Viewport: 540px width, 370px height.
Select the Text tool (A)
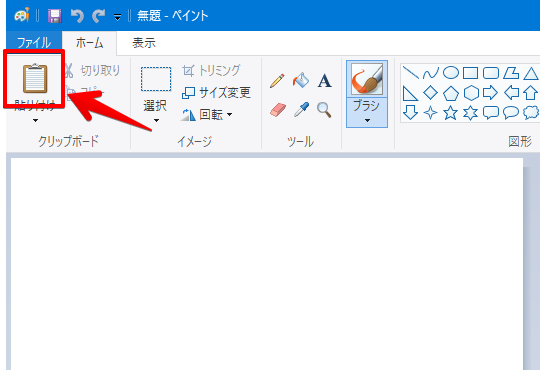click(324, 81)
